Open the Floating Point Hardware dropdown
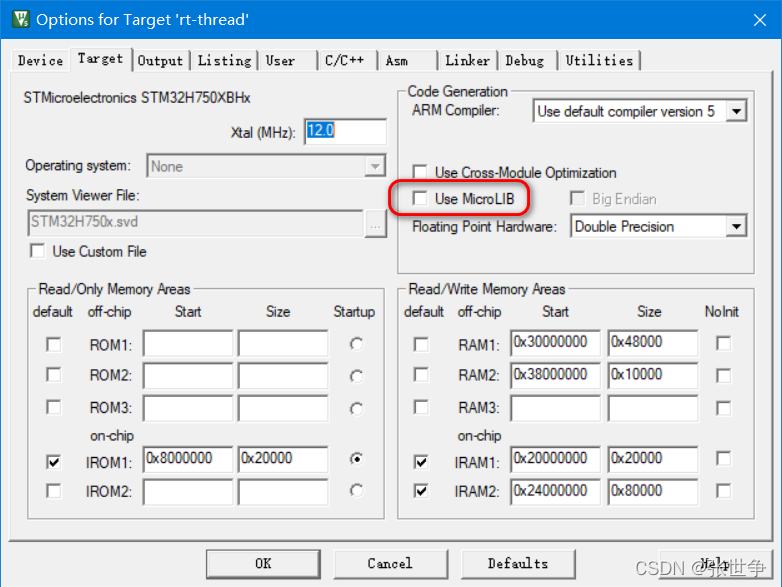 658,226
